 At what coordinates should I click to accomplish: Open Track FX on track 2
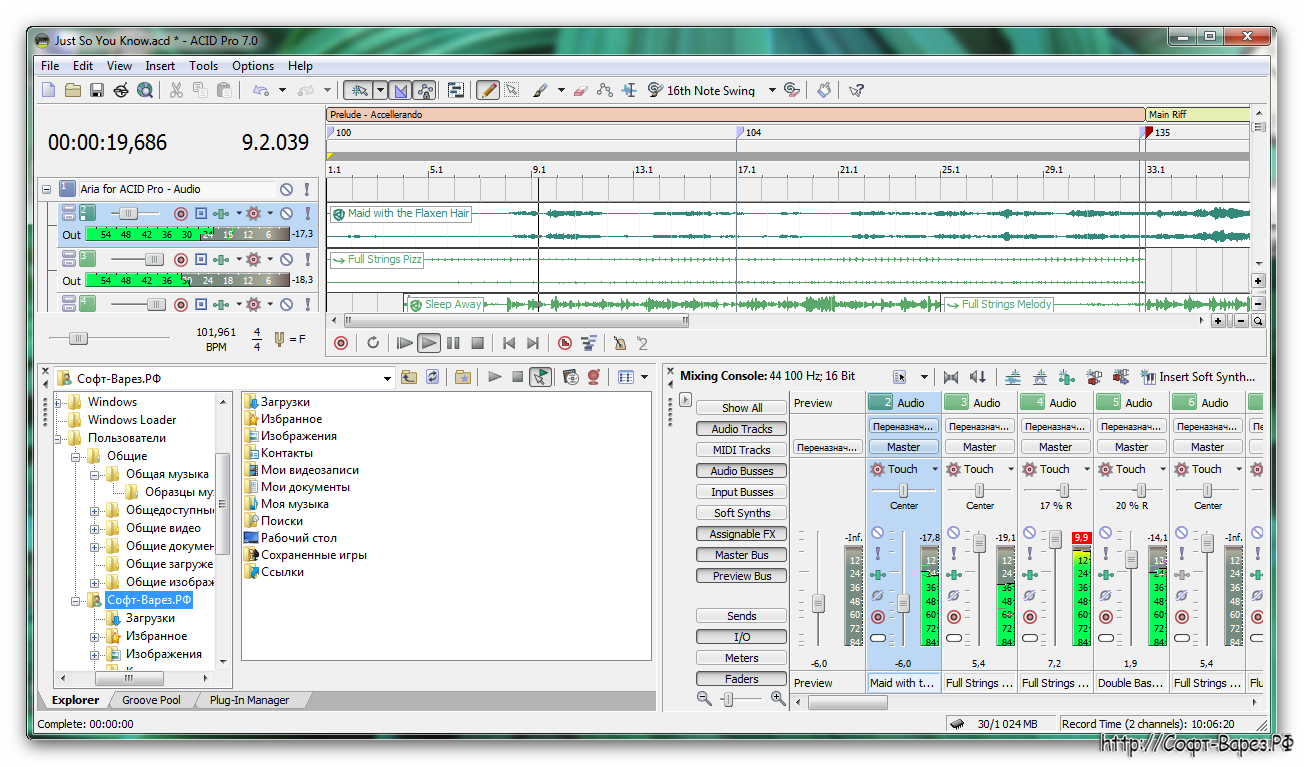tap(221, 213)
